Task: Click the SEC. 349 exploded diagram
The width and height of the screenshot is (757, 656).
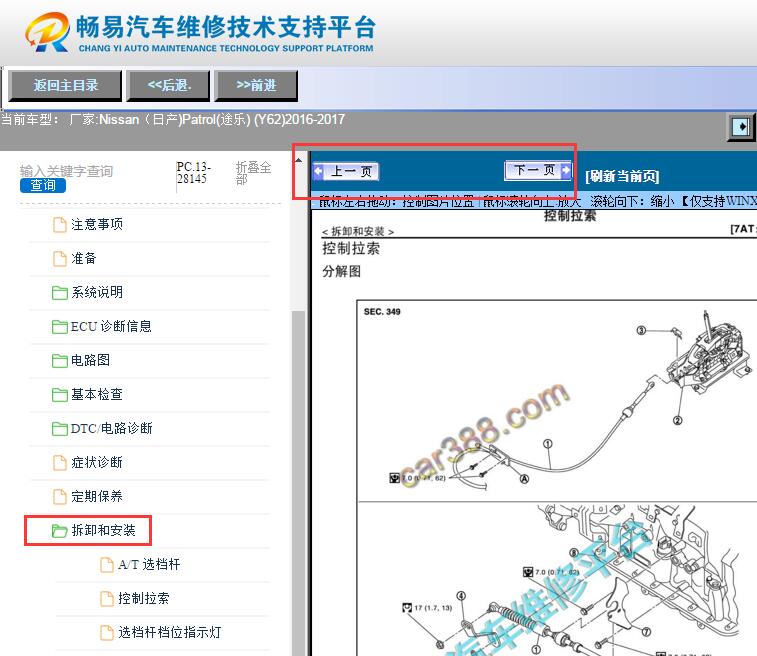Action: point(557,401)
